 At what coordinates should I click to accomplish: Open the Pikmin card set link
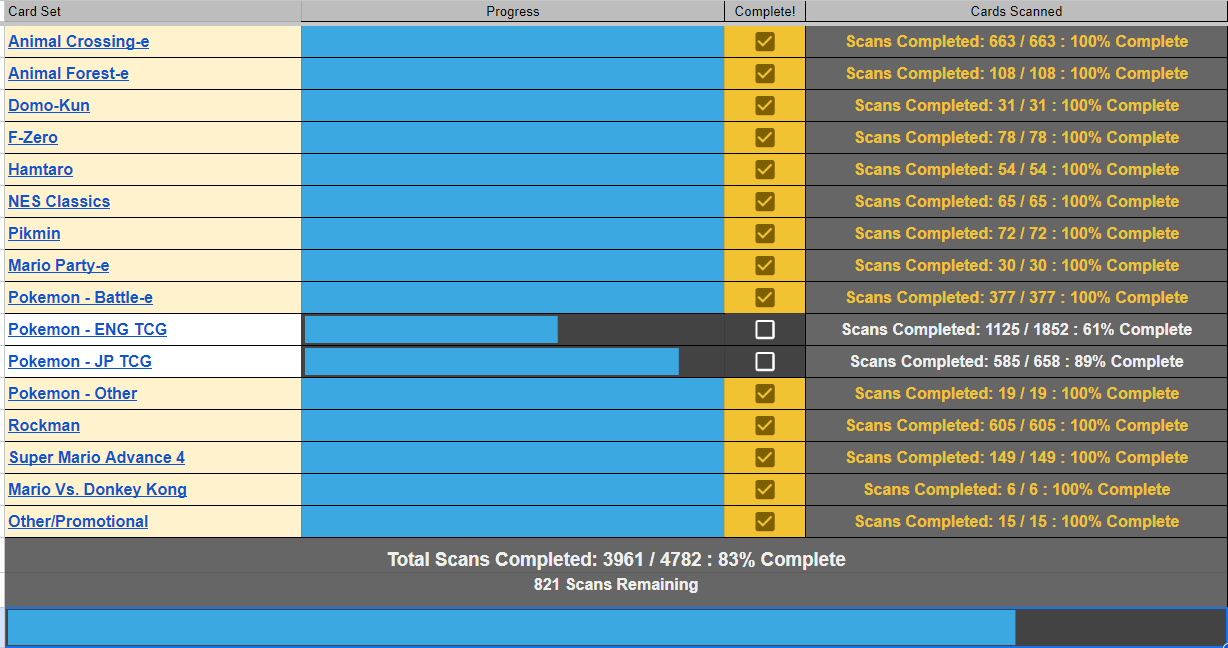pos(34,233)
